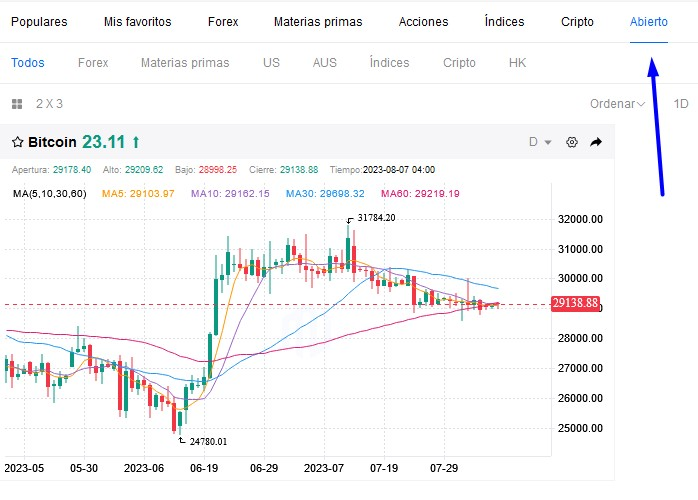Screen dimensions: 698x500
Task: Click the 2 X 3 grid layout icon
Action: 16,103
